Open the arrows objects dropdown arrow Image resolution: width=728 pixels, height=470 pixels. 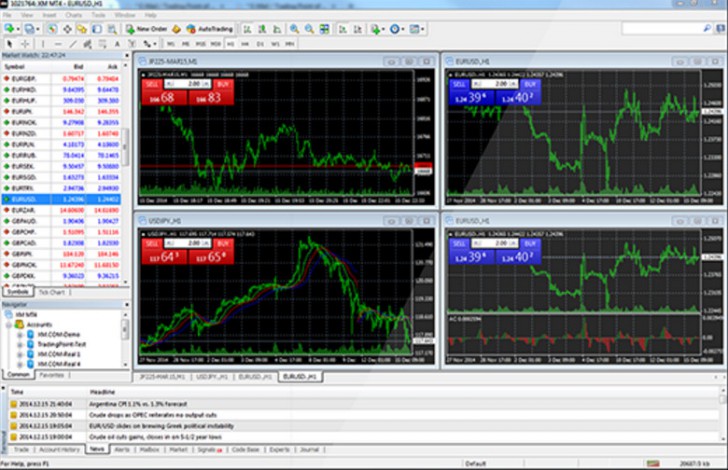click(x=155, y=44)
